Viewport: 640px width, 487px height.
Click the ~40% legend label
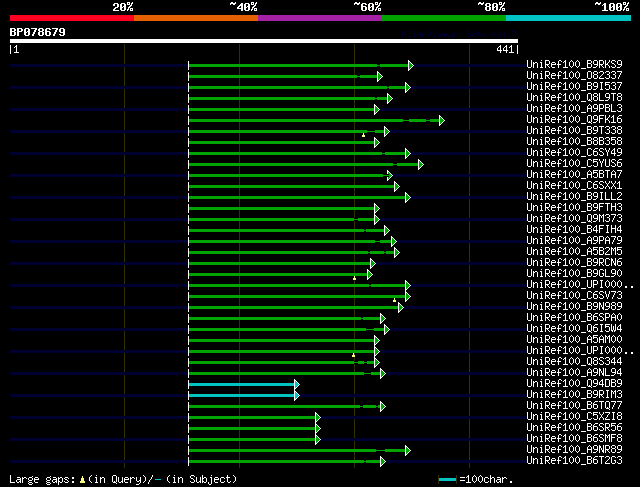(243, 7)
